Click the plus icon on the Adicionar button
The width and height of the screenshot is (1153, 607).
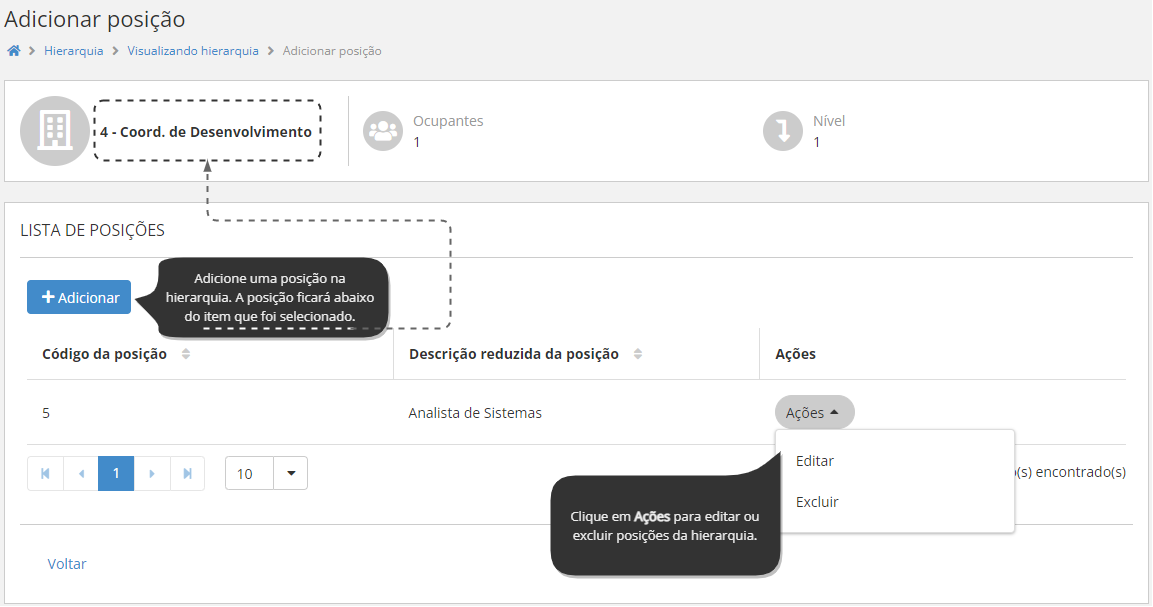coord(47,296)
